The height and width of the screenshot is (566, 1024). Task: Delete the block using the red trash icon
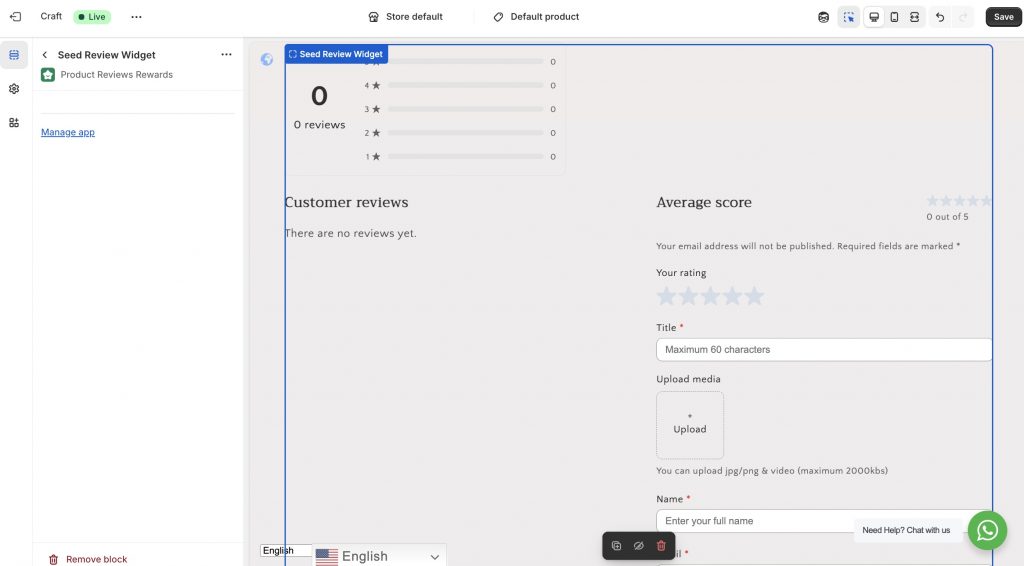[x=661, y=546]
